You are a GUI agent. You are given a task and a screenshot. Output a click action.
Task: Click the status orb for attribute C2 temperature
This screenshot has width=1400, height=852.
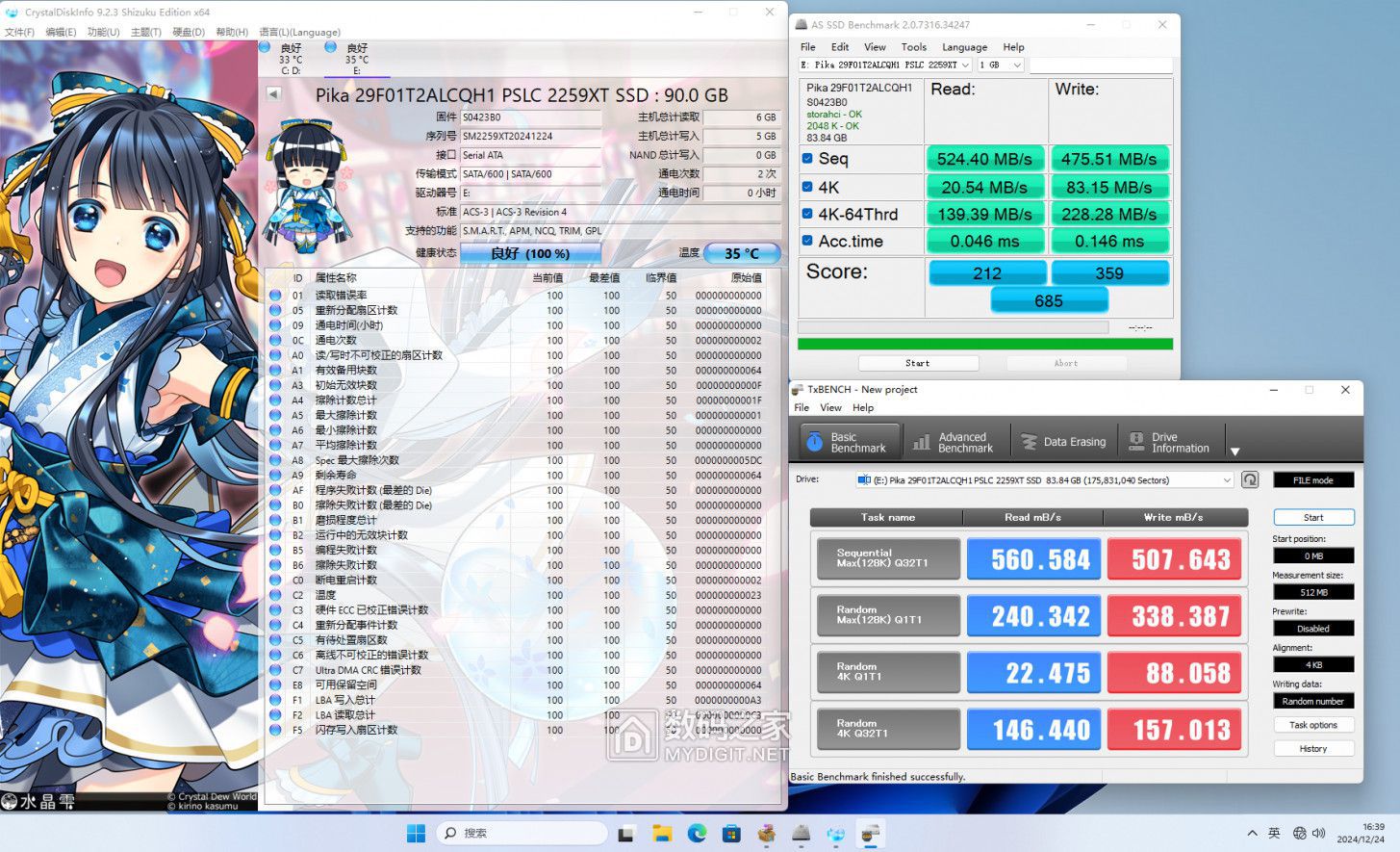pyautogui.click(x=275, y=595)
